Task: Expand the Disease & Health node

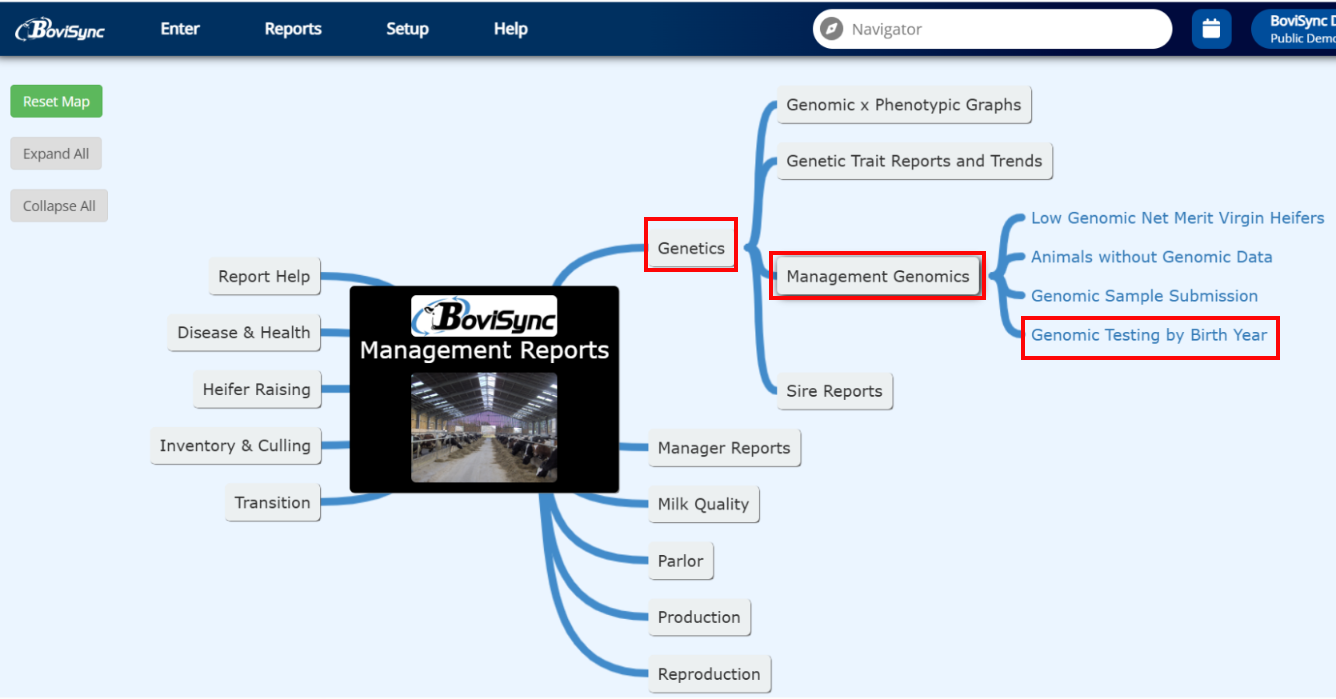Action: [244, 333]
